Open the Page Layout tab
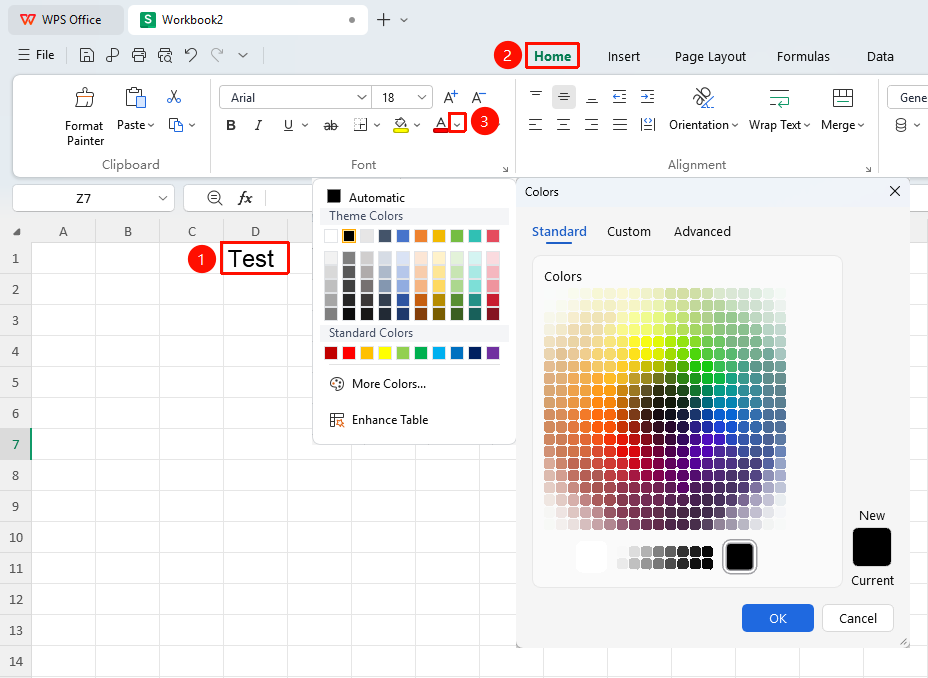 point(710,57)
